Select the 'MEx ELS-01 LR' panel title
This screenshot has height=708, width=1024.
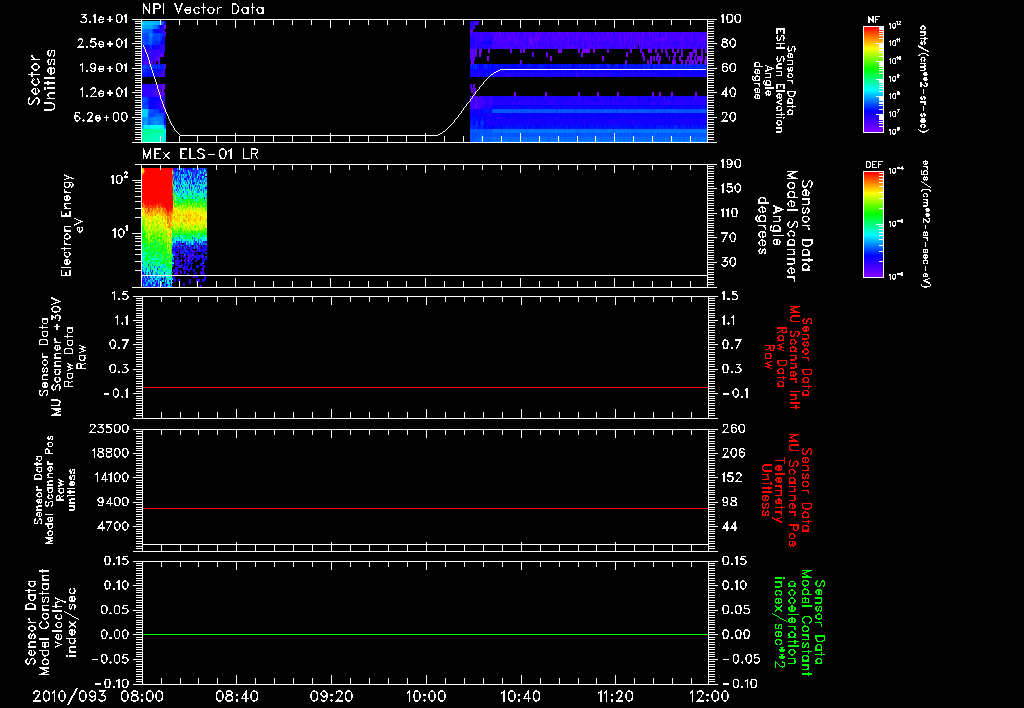tap(201, 154)
